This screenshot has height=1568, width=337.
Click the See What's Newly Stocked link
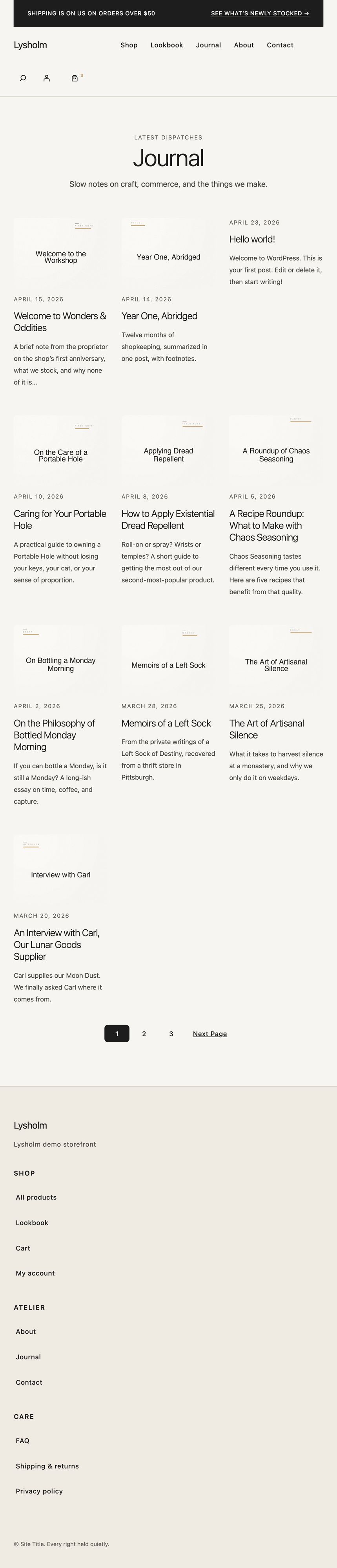[260, 13]
